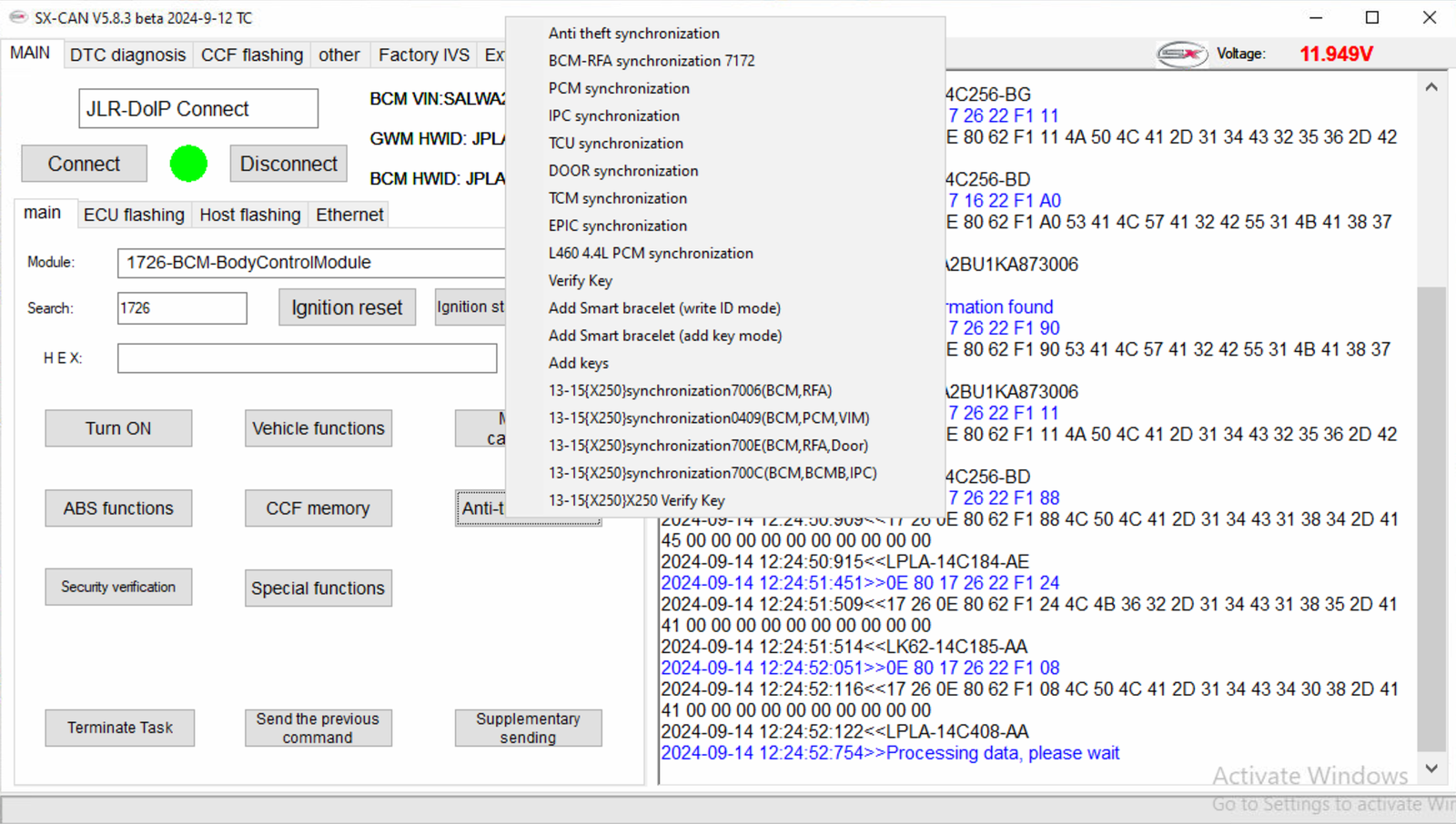
Task: Focus the Search field containing 1726
Action: 182,308
